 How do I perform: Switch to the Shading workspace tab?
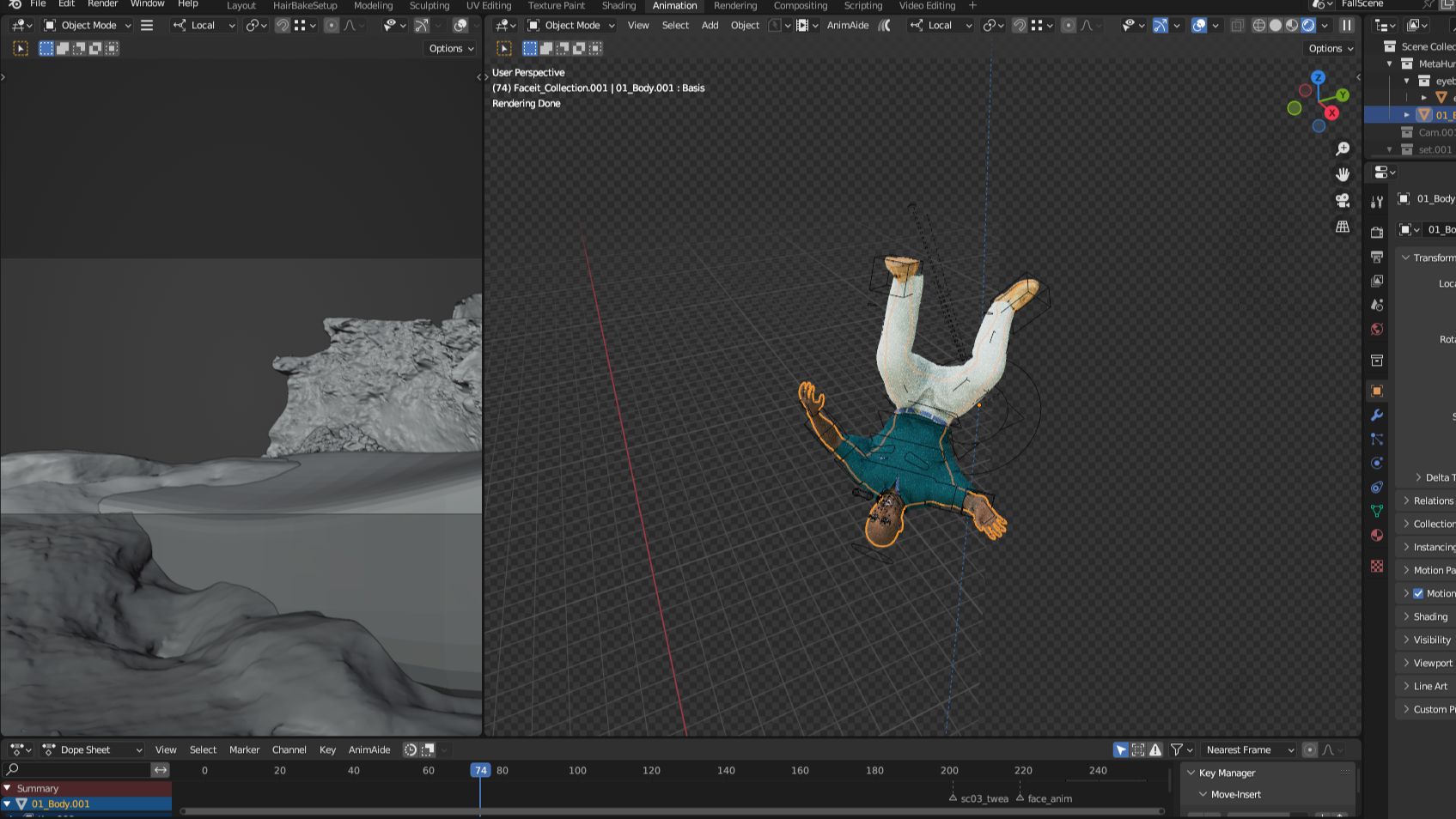pos(618,6)
